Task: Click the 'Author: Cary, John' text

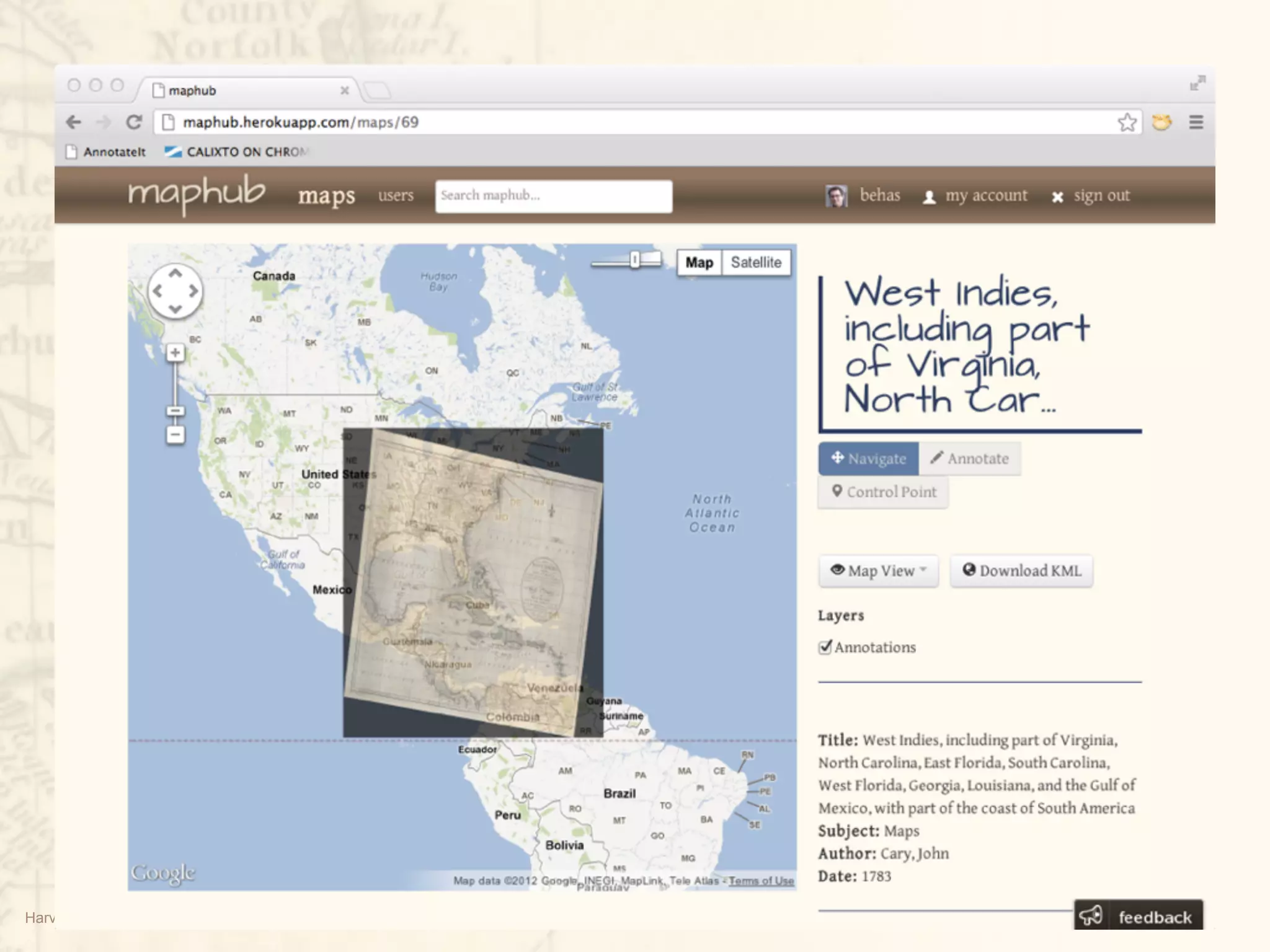Action: click(x=883, y=854)
